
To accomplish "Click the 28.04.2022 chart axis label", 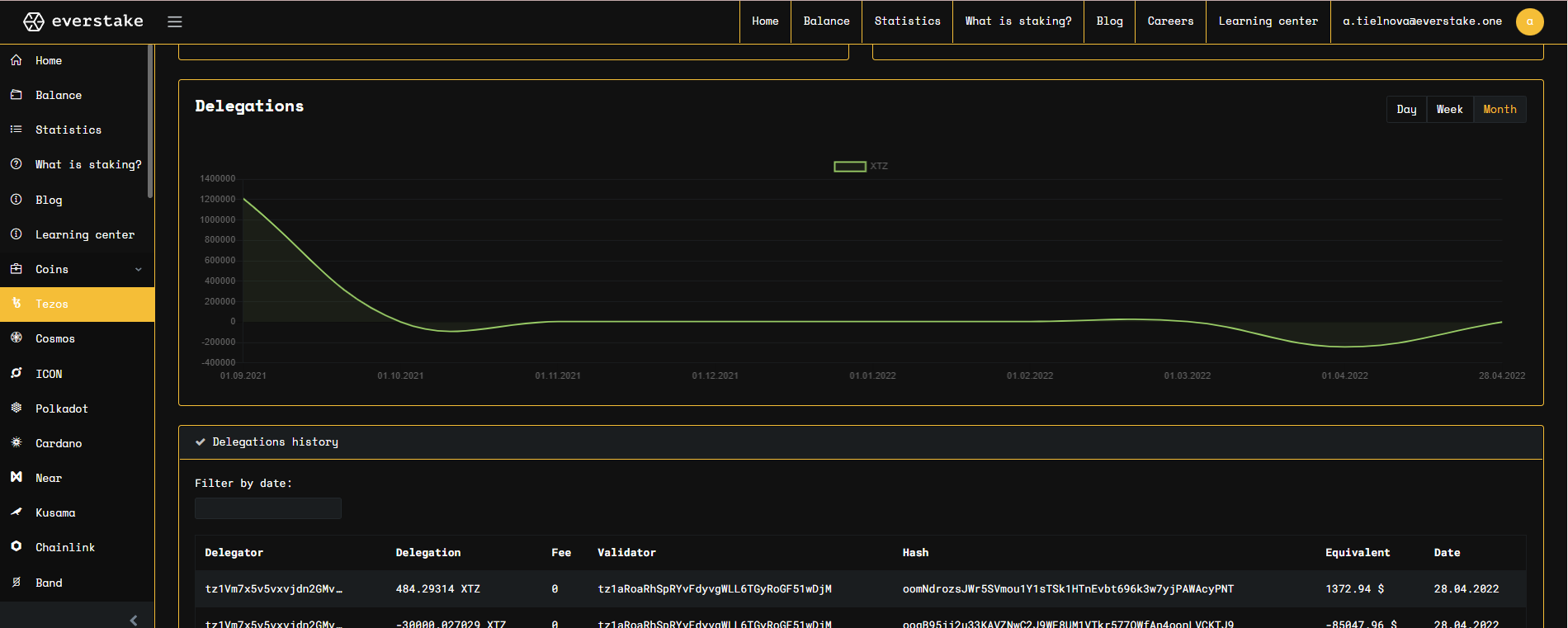I will (x=1502, y=375).
